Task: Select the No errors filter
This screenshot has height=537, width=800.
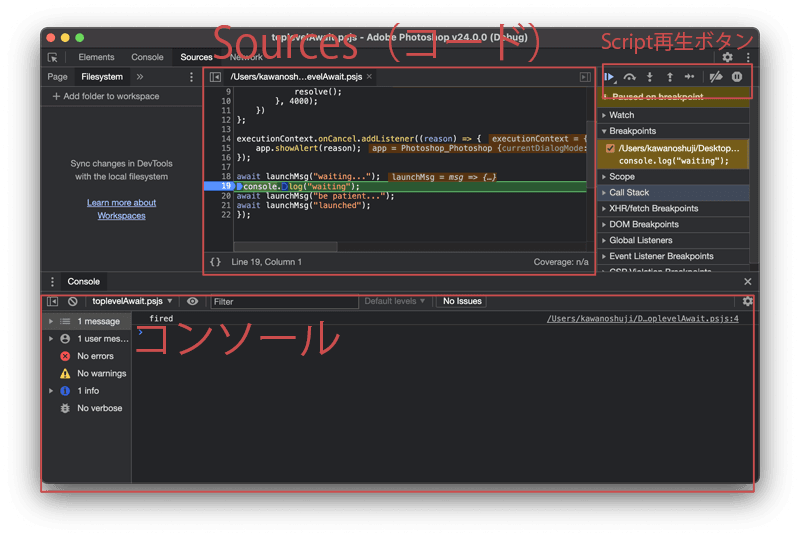Action: point(87,356)
